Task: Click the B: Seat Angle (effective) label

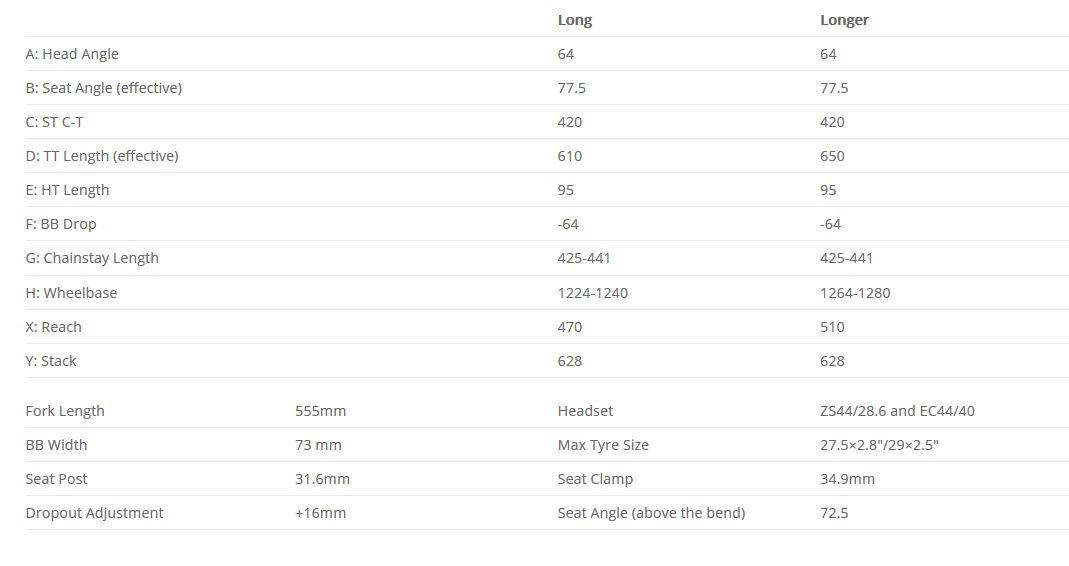Action: (x=104, y=89)
